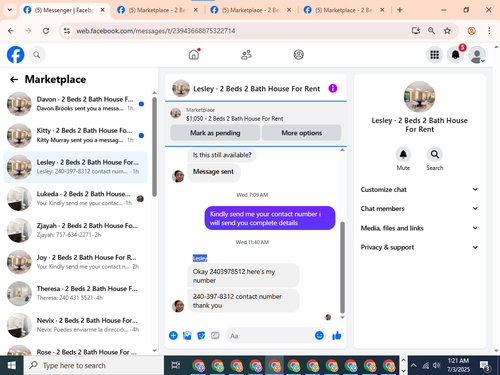Reload the page with browser refresh icon
The height and width of the screenshot is (375, 500).
pos(46,31)
